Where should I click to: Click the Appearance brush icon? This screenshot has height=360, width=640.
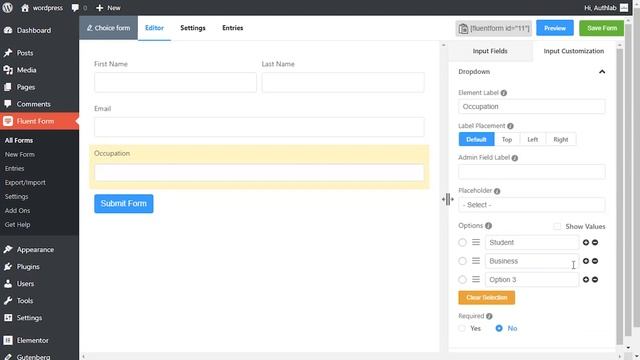[x=8, y=249]
